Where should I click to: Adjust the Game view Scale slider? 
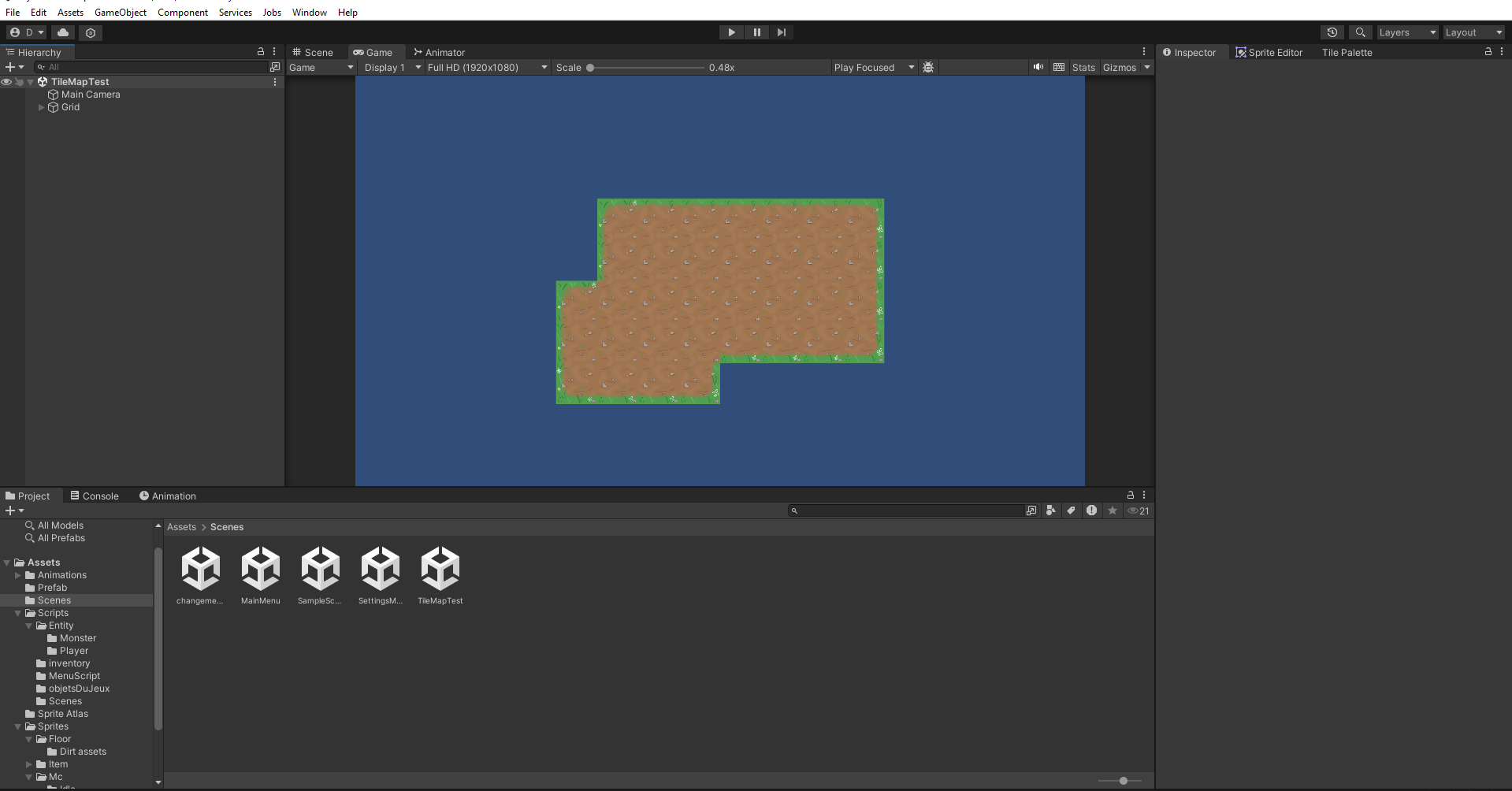[590, 68]
